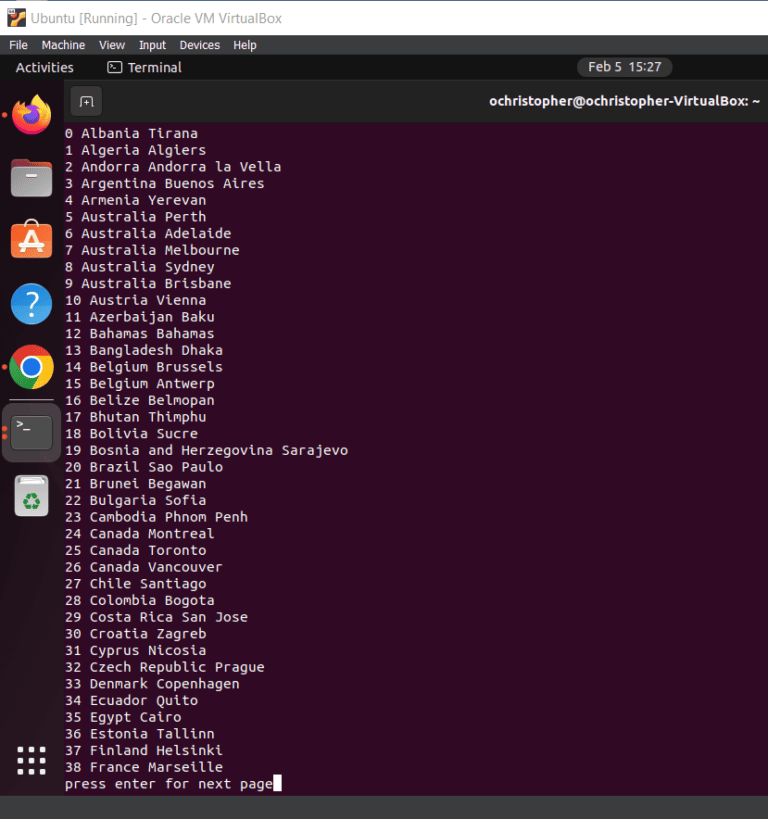This screenshot has width=768, height=819.
Task: Open Ubuntu Software store icon
Action: click(32, 241)
